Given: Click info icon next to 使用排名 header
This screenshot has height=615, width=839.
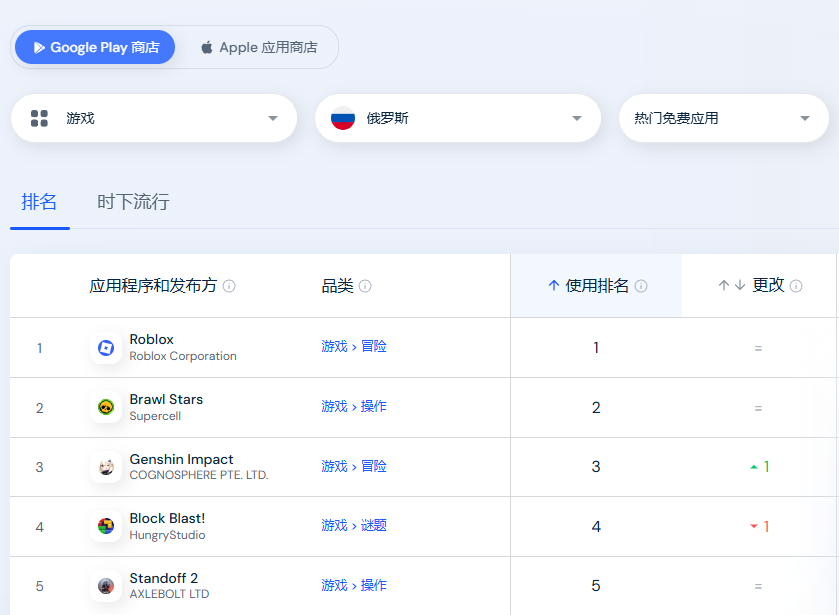Looking at the screenshot, I should pos(641,286).
